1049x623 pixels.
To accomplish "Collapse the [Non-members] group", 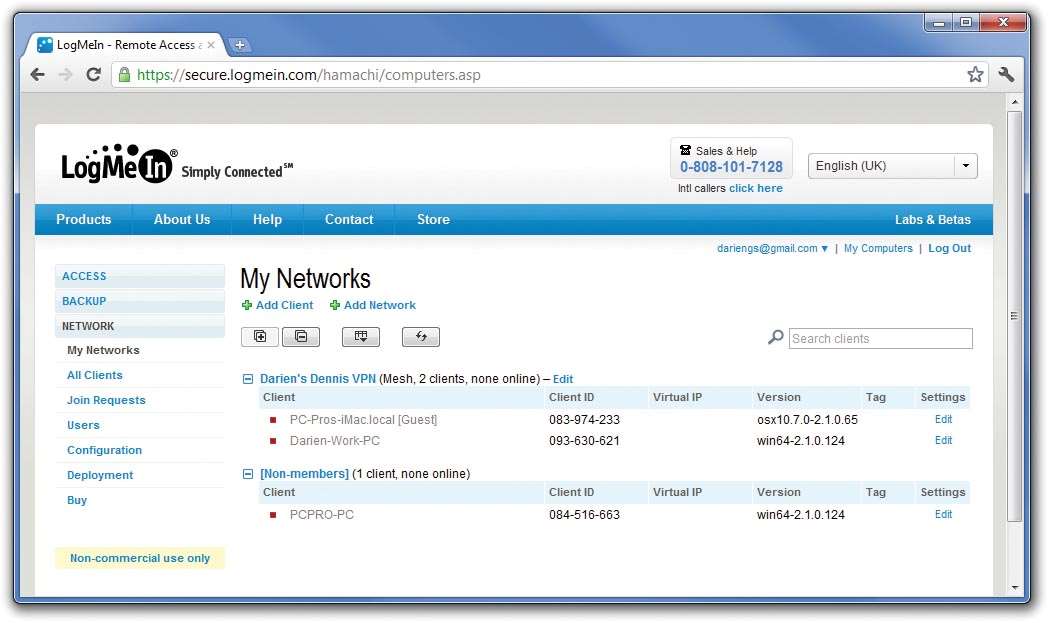I will coord(248,474).
